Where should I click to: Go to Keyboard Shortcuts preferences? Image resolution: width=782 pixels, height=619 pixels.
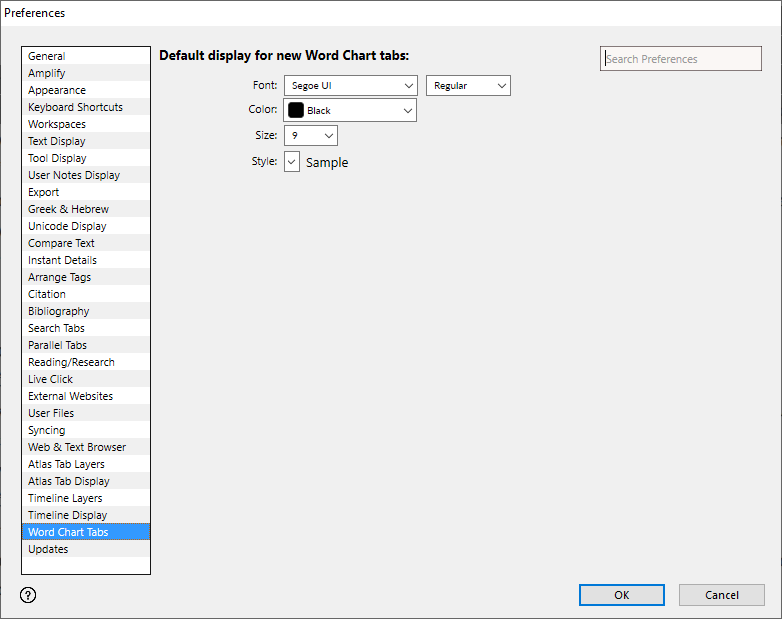coord(75,108)
